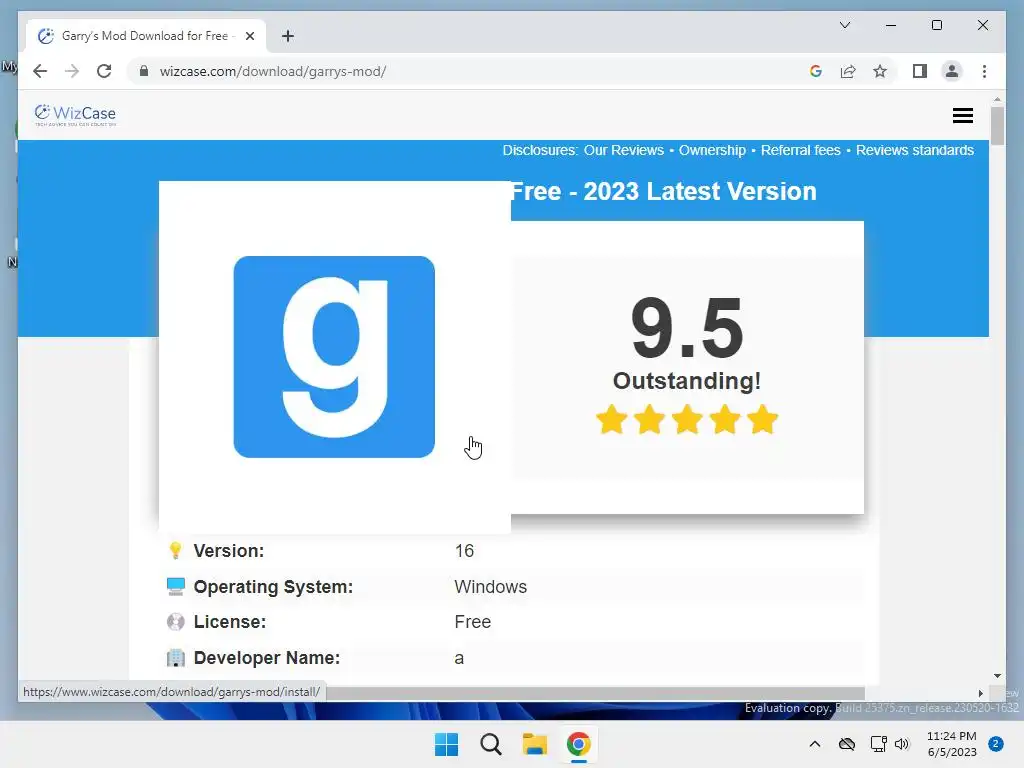Click the Chrome taskbar icon
This screenshot has height=768, width=1024.
(579, 744)
